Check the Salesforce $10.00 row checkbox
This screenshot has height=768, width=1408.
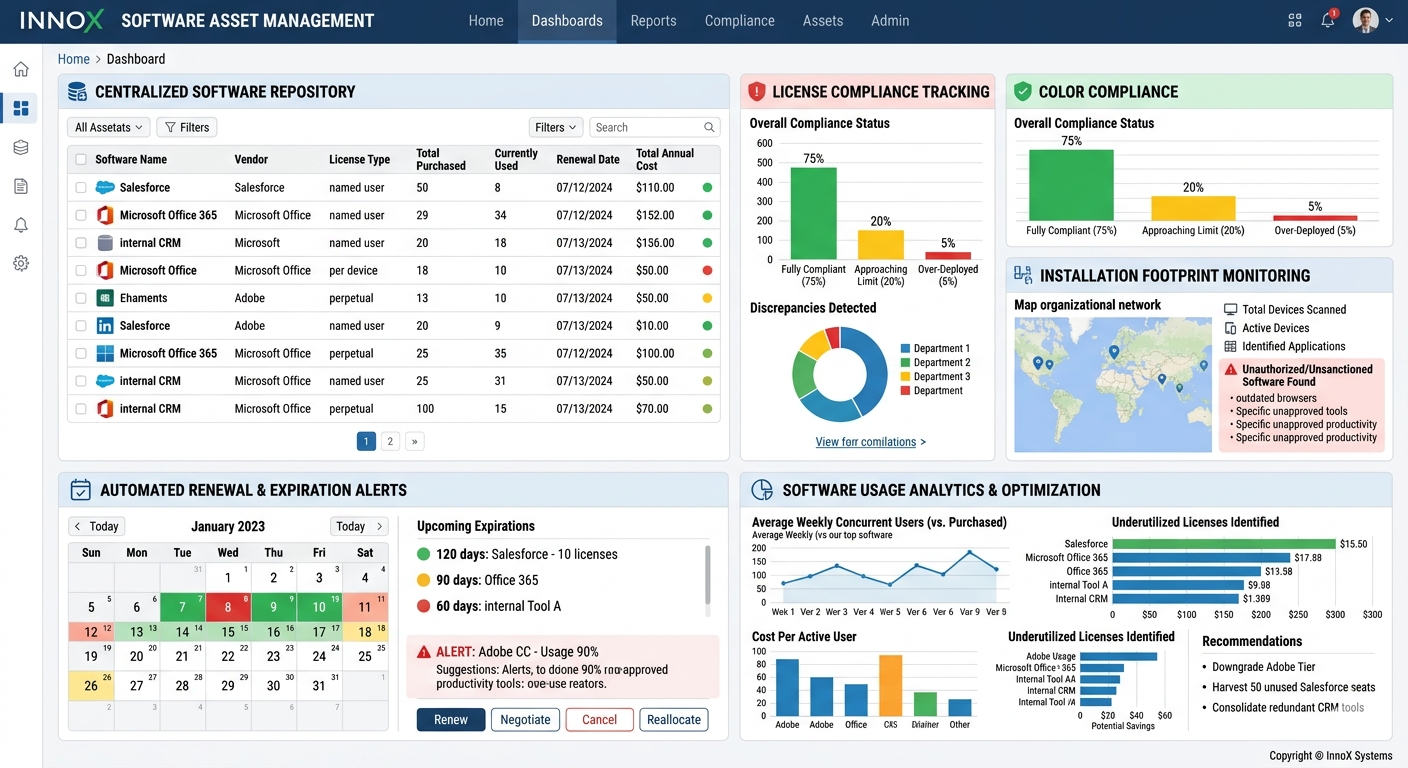pos(81,326)
